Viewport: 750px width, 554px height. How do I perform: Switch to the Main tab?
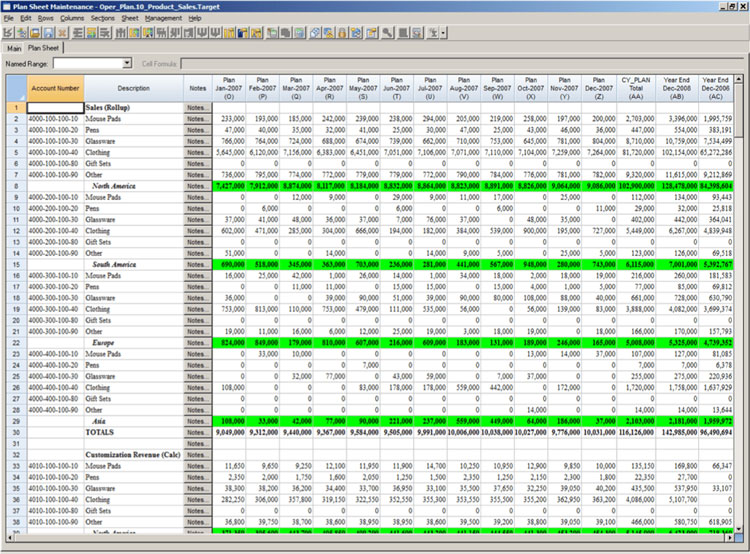coord(14,47)
